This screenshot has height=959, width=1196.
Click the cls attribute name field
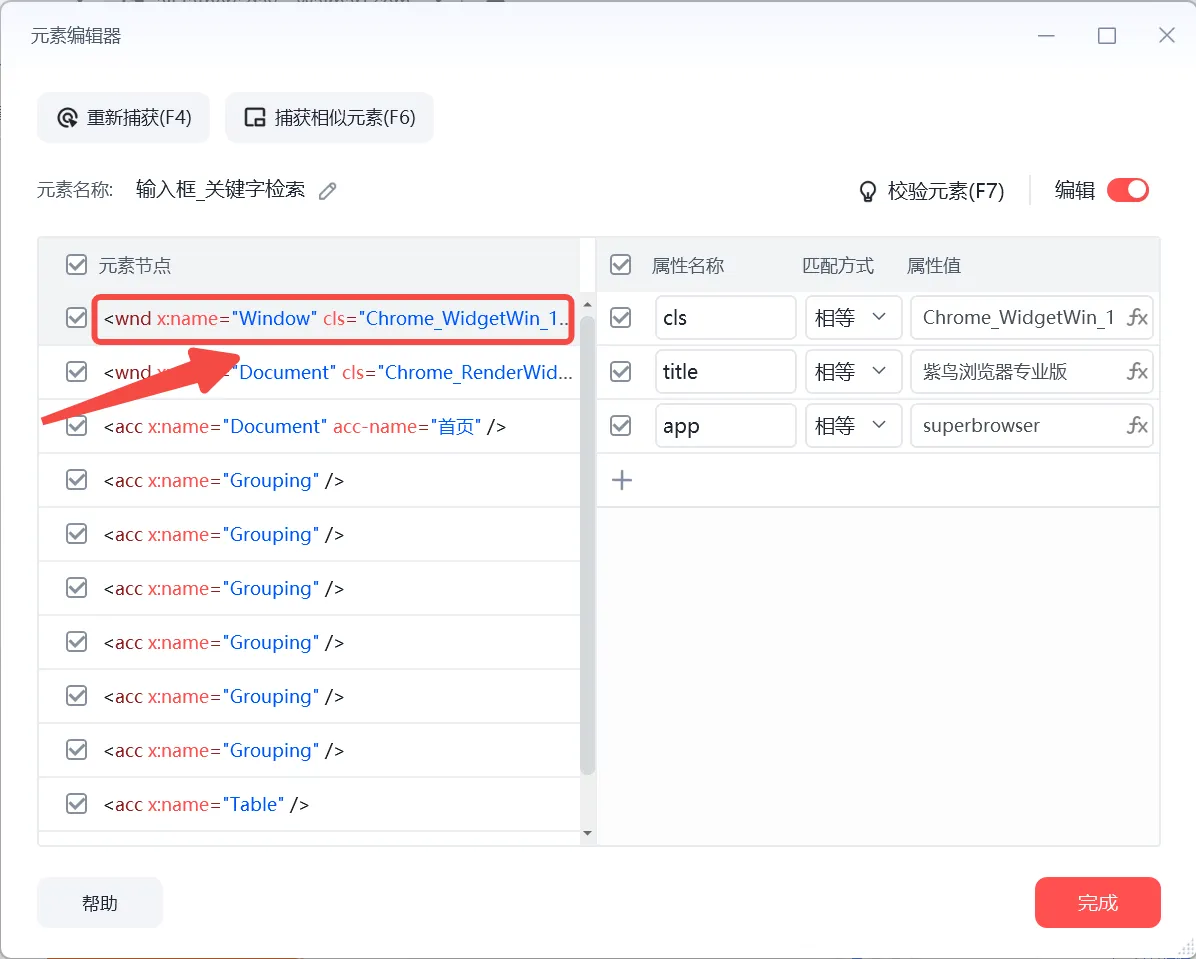[x=725, y=317]
